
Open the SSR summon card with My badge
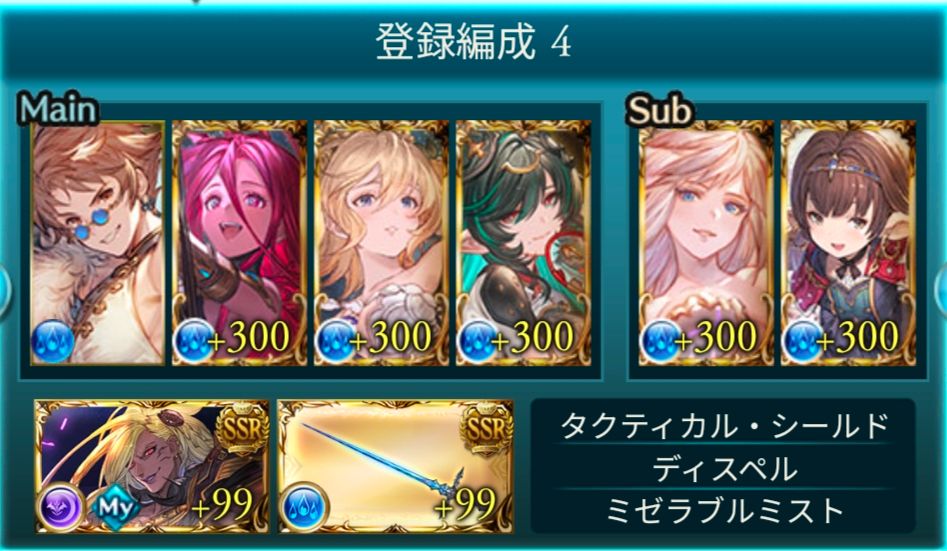[153, 466]
